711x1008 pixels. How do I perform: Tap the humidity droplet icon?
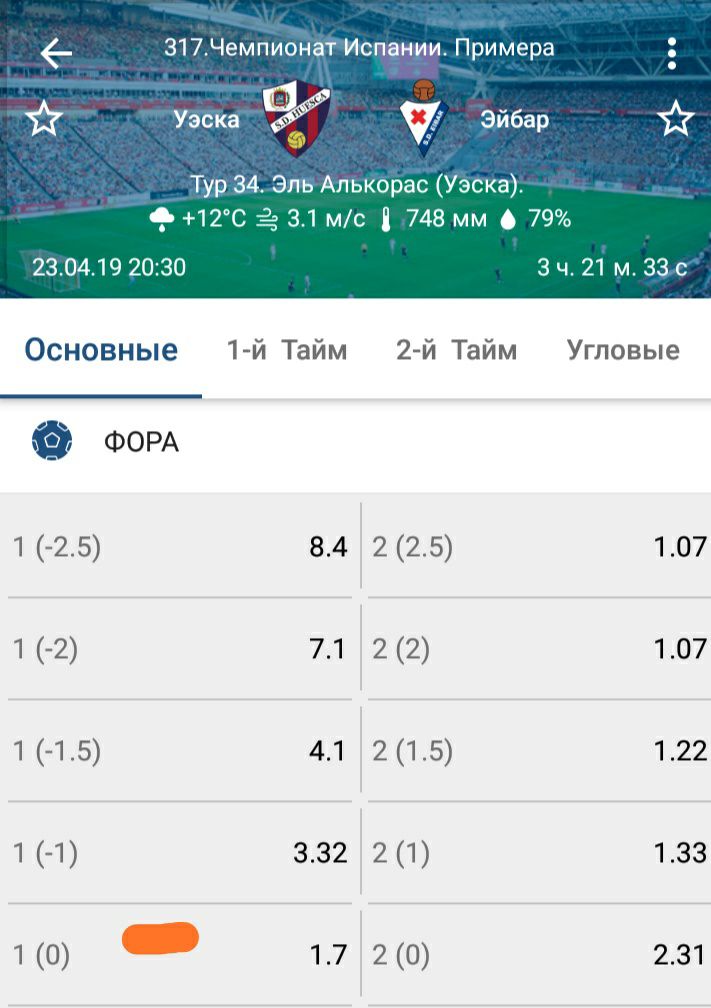[x=510, y=219]
